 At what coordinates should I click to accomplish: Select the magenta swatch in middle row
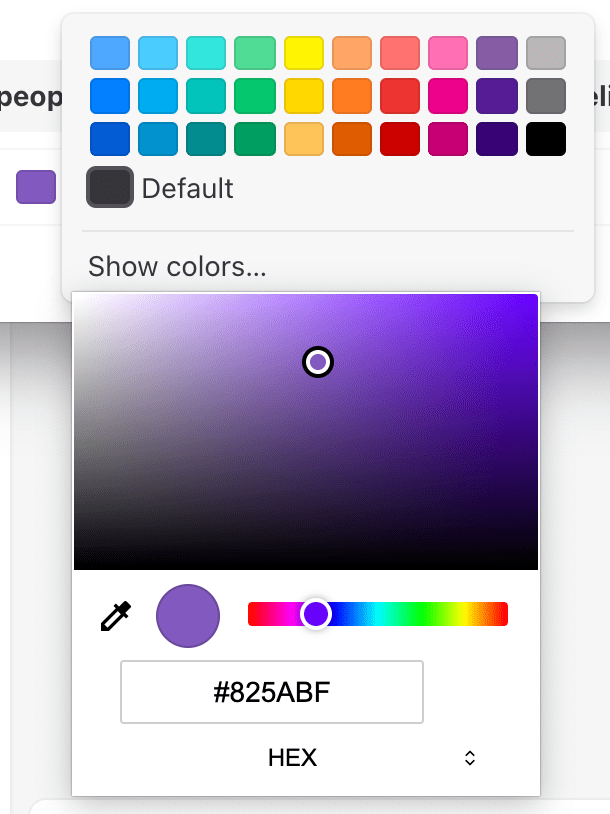448,96
